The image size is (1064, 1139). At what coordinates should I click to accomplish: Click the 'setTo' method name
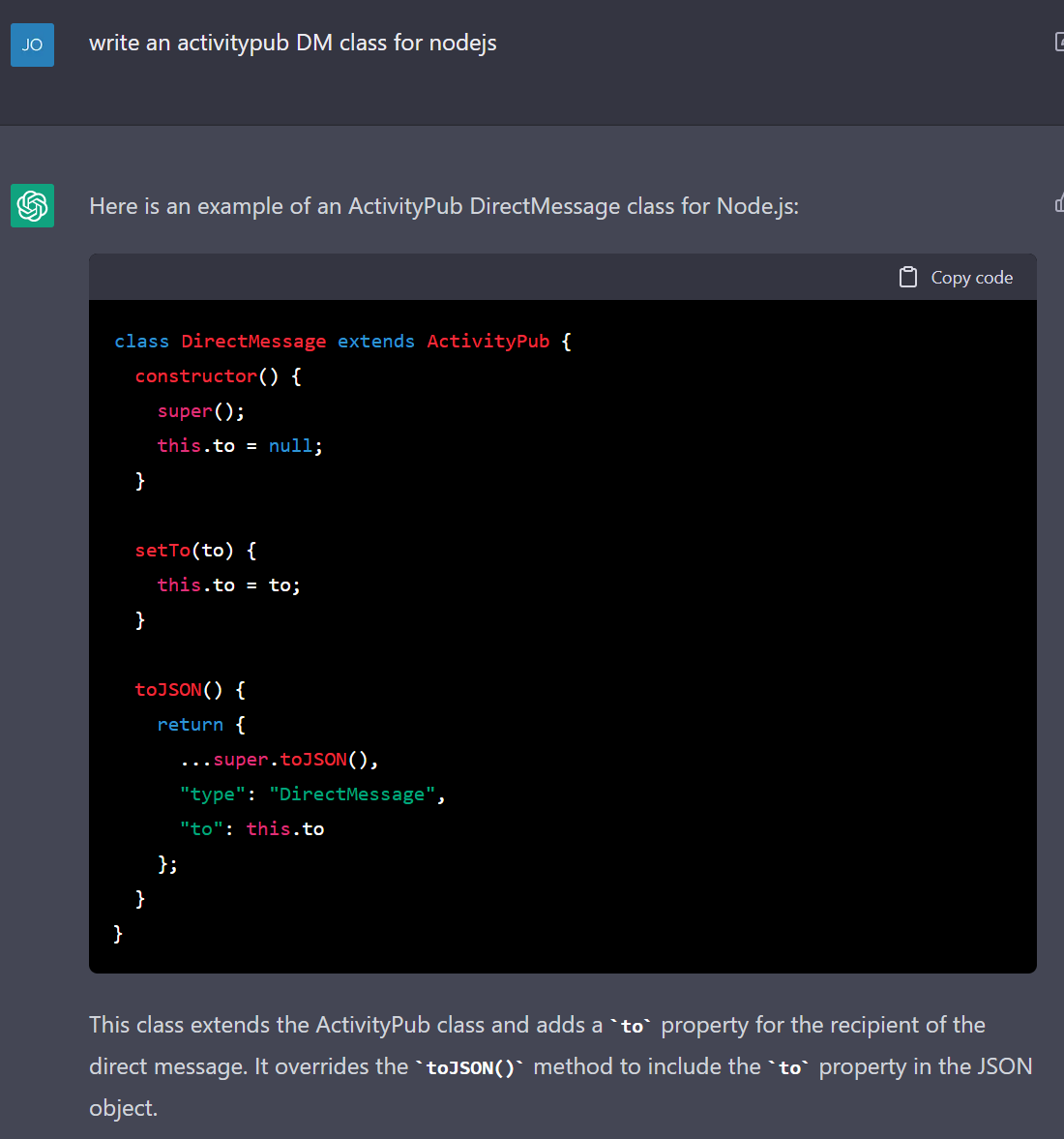163,551
